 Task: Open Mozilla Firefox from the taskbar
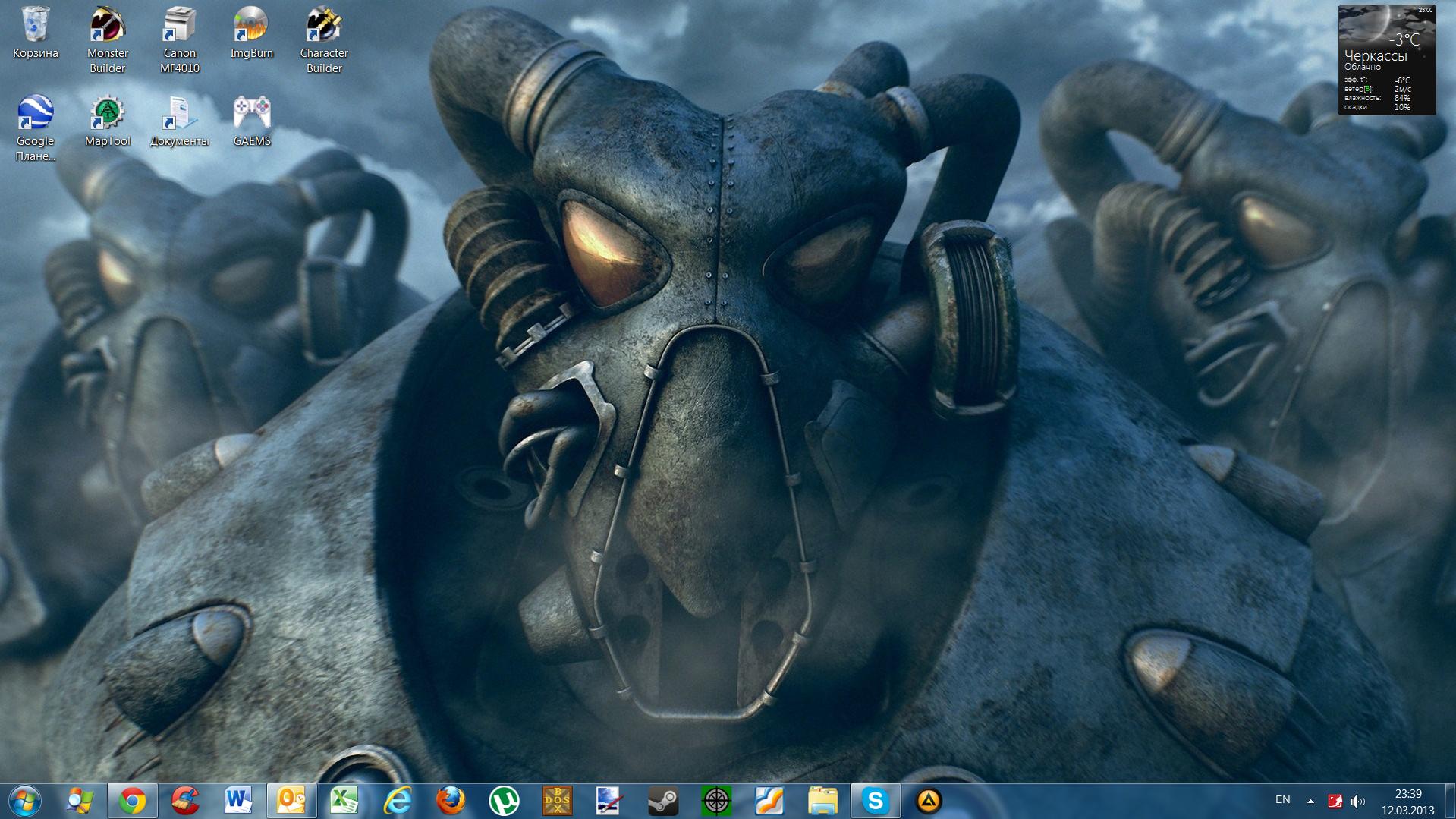pyautogui.click(x=451, y=801)
